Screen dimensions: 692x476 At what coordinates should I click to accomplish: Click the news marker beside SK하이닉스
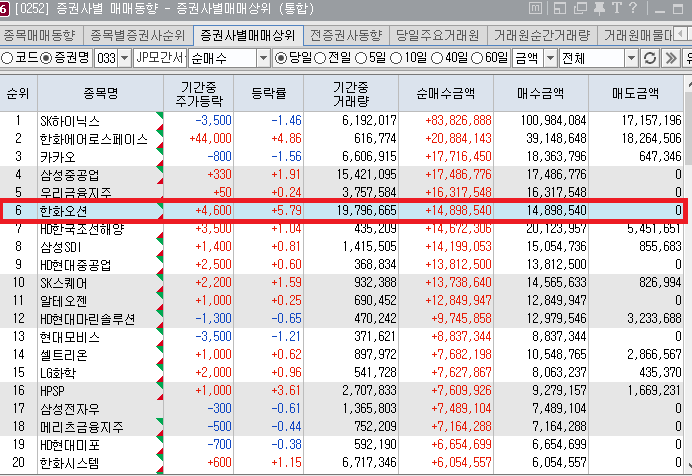tap(160, 120)
